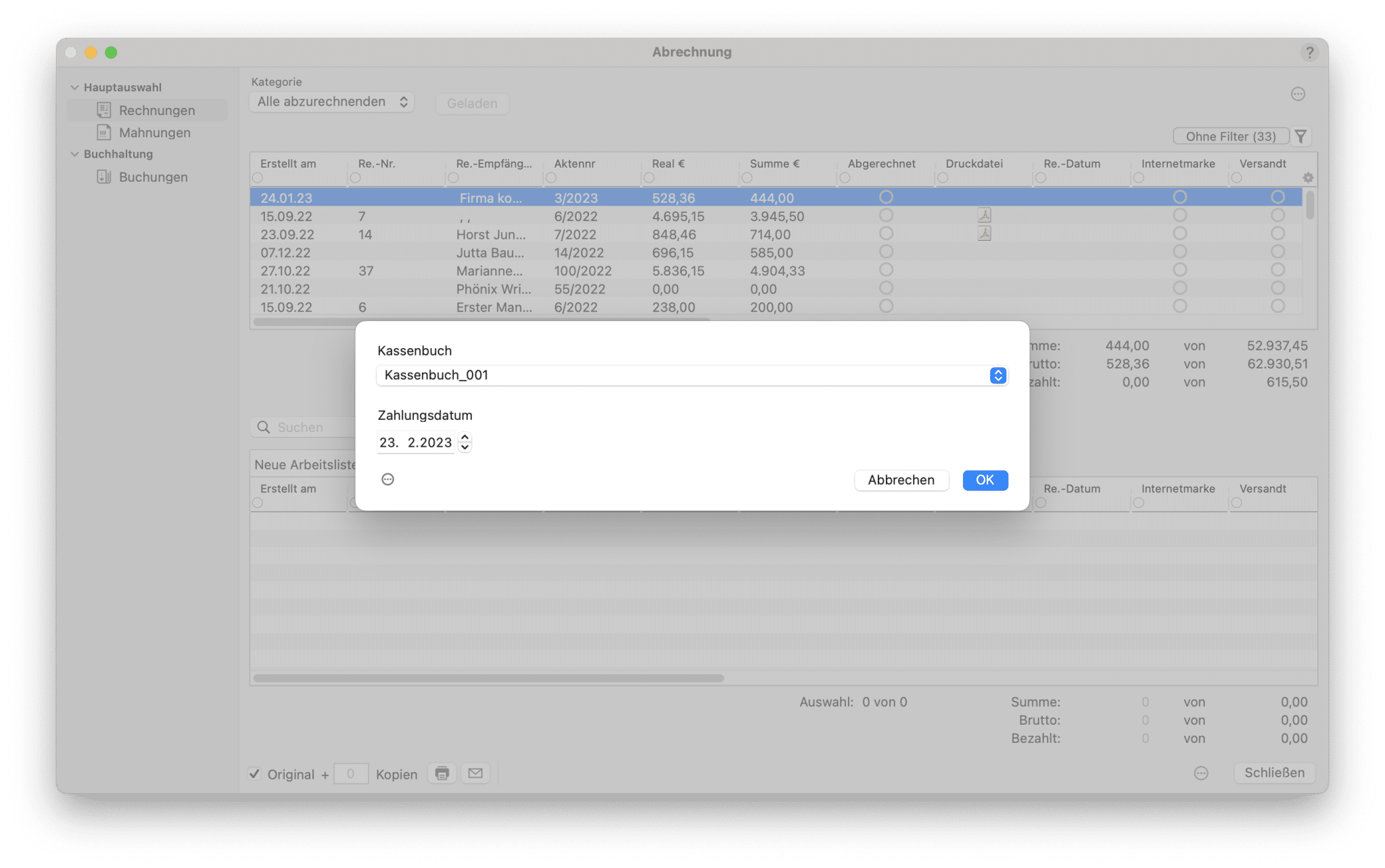The image size is (1385, 868).
Task: Open the Alle abzurechnenden category dropdown
Action: pyautogui.click(x=332, y=101)
